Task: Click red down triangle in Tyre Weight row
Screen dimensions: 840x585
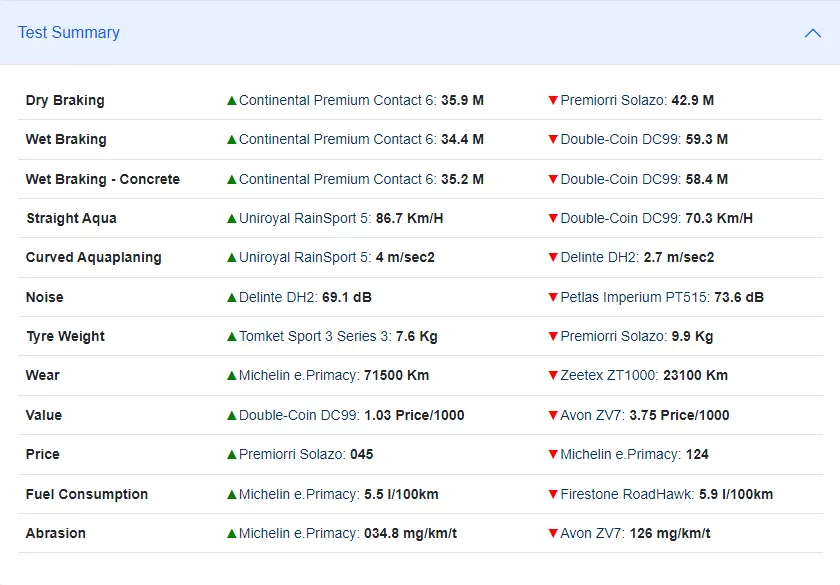Action: pyautogui.click(x=553, y=336)
